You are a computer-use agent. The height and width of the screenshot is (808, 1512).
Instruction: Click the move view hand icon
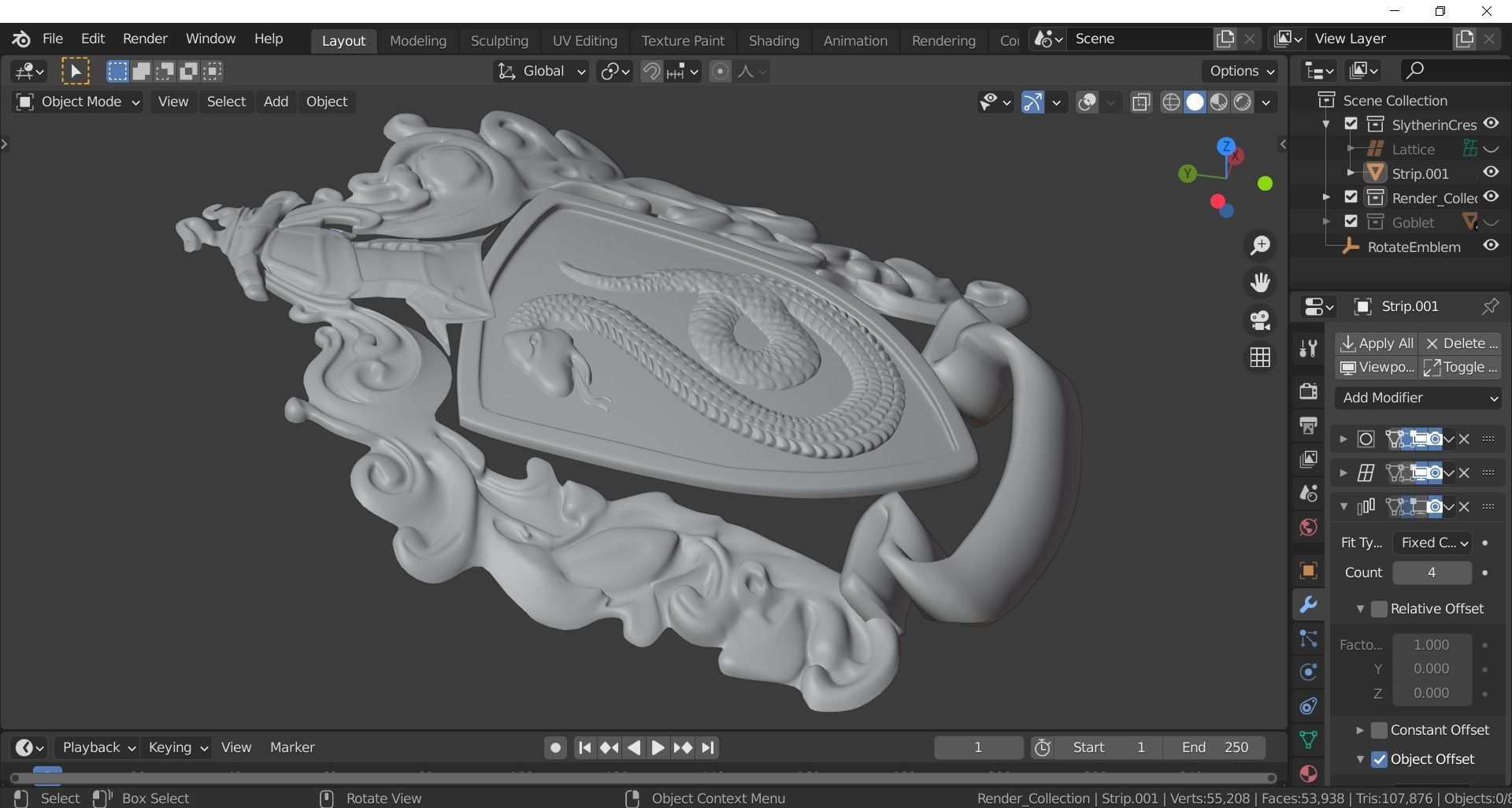(1260, 283)
